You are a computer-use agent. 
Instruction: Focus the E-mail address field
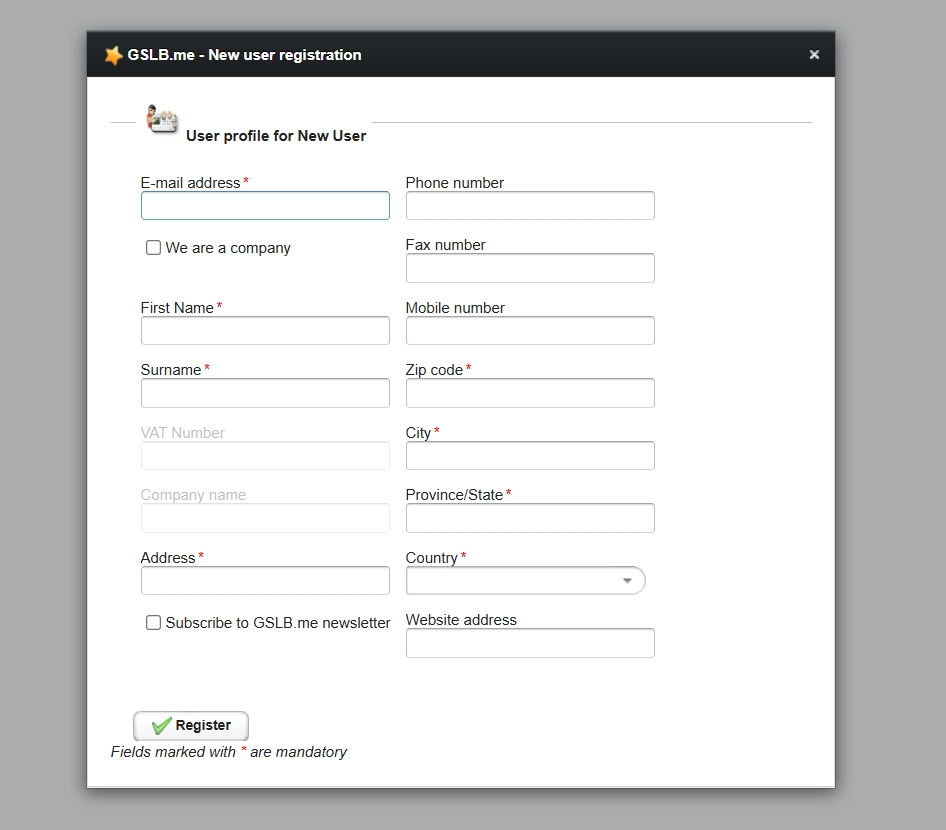265,206
